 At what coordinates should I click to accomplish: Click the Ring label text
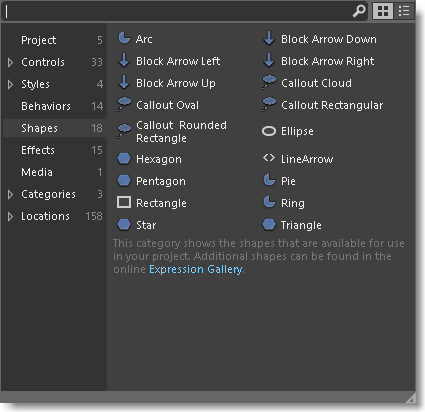pyautogui.click(x=293, y=203)
